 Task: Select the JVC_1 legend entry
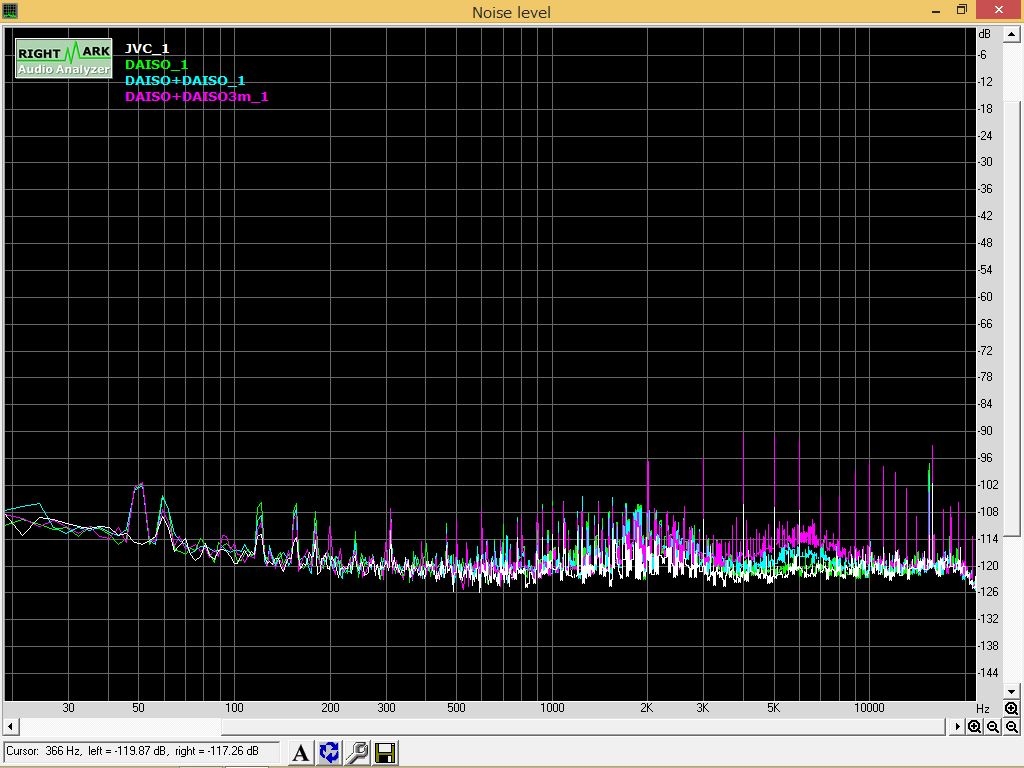[147, 48]
